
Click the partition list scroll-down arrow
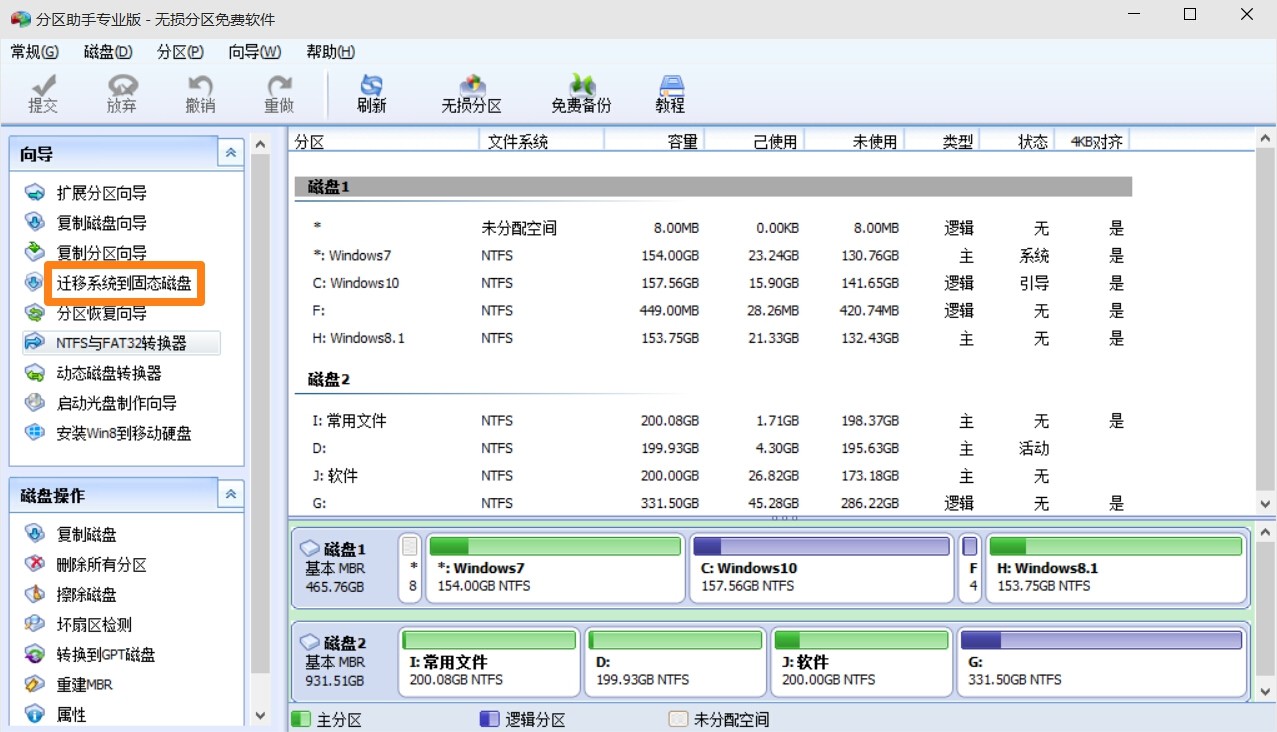coord(1265,504)
